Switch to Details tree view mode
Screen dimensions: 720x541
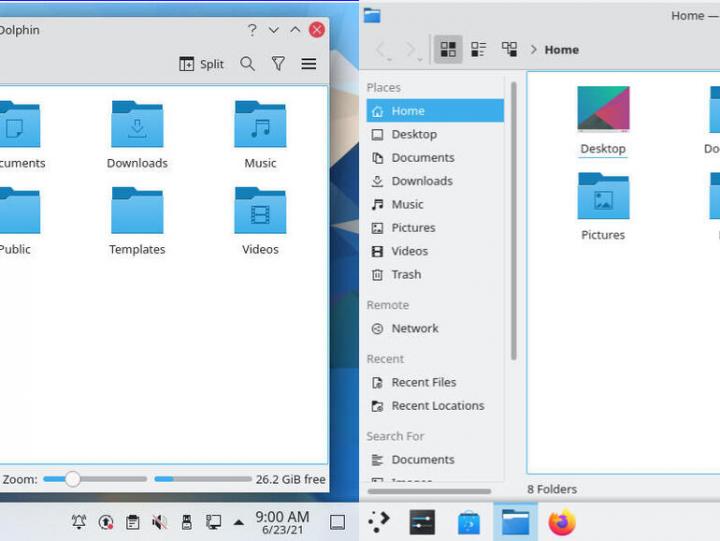pyautogui.click(x=509, y=49)
